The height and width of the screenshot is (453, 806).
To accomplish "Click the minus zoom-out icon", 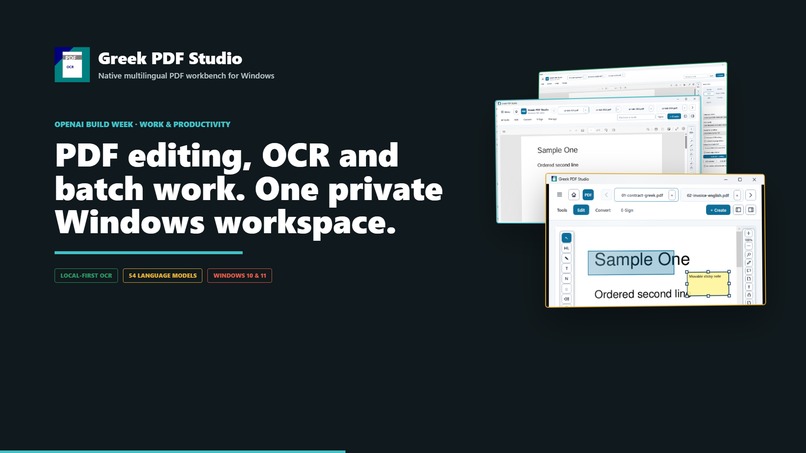I will click(x=748, y=246).
